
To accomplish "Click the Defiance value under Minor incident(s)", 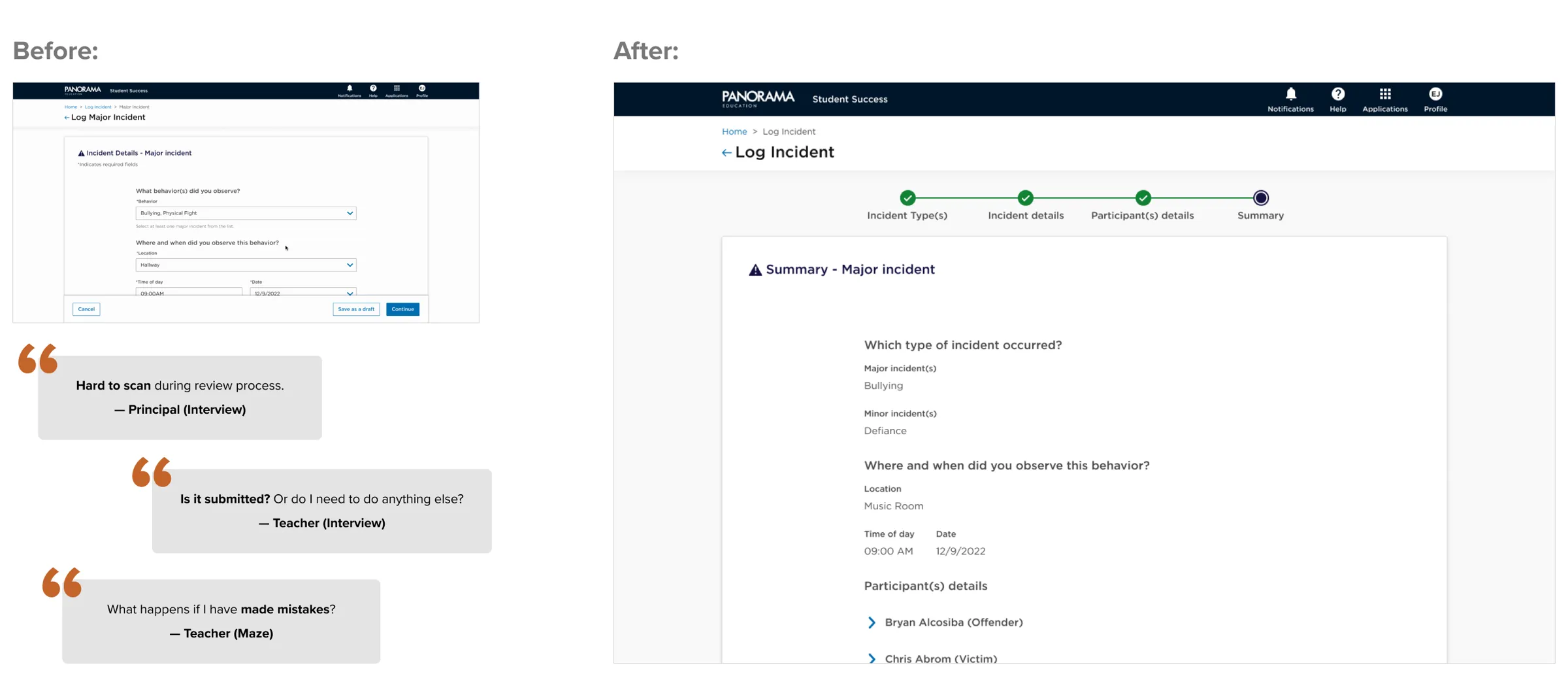I will [x=885, y=431].
